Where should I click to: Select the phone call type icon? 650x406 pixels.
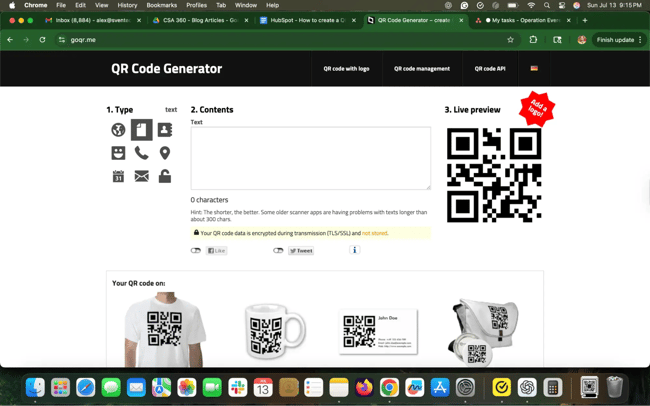tap(141, 153)
